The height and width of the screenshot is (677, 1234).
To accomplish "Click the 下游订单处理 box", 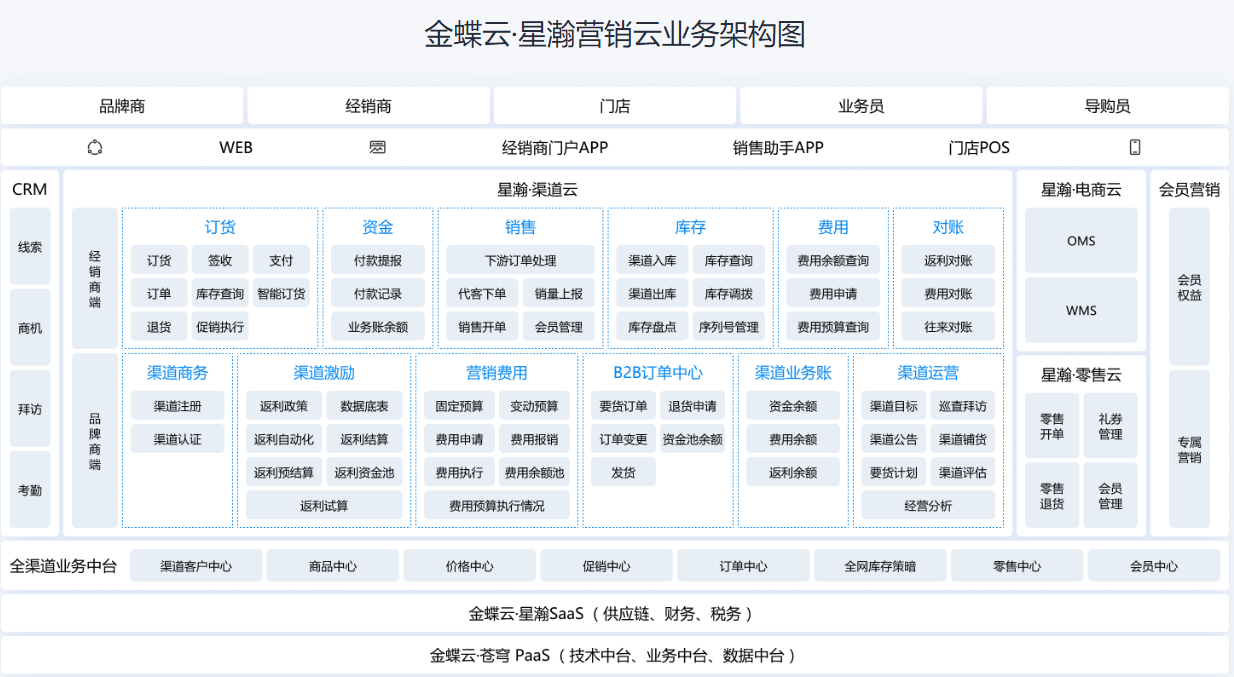I will click(520, 261).
